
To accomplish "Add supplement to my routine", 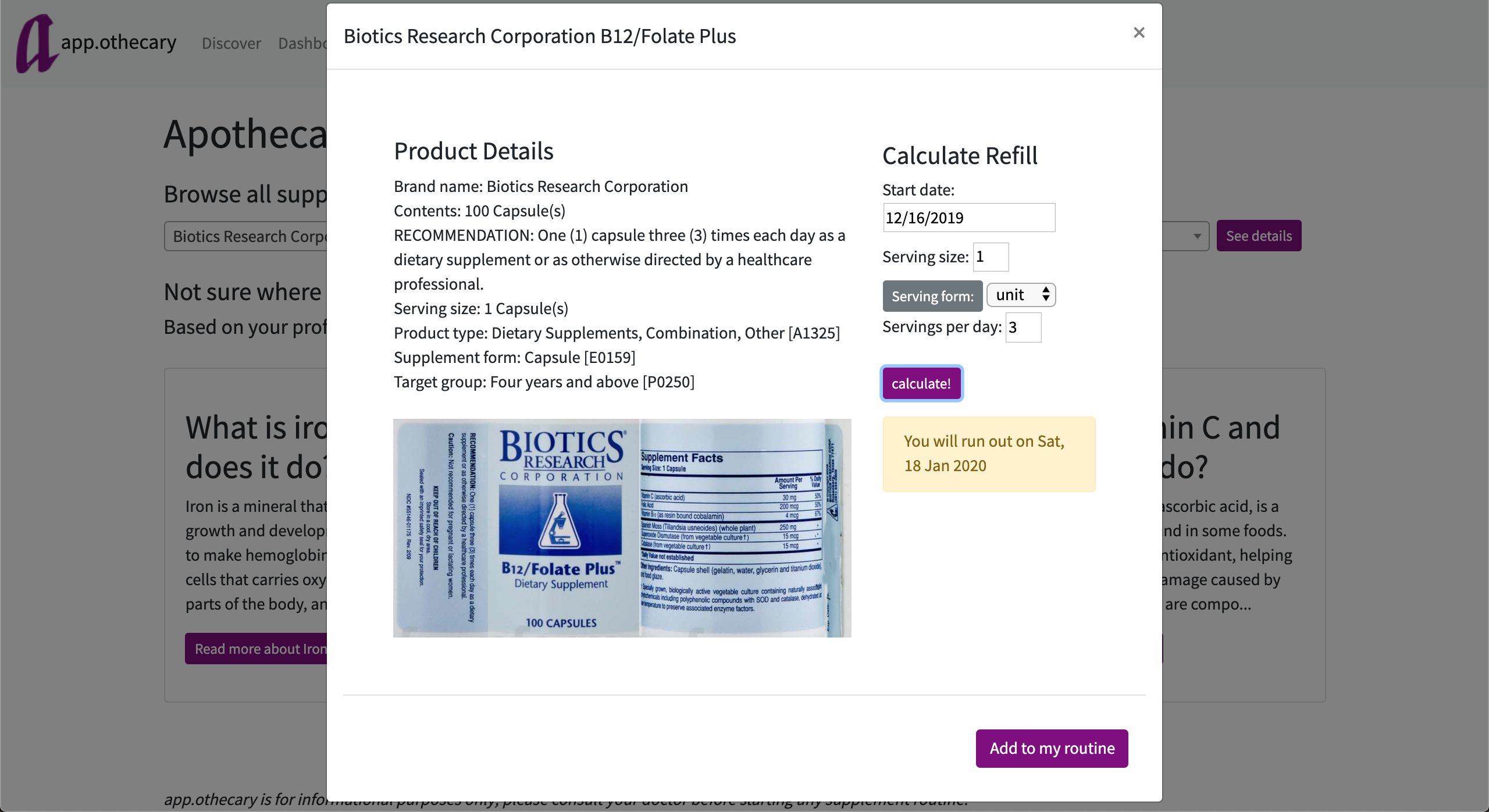I will (1052, 748).
